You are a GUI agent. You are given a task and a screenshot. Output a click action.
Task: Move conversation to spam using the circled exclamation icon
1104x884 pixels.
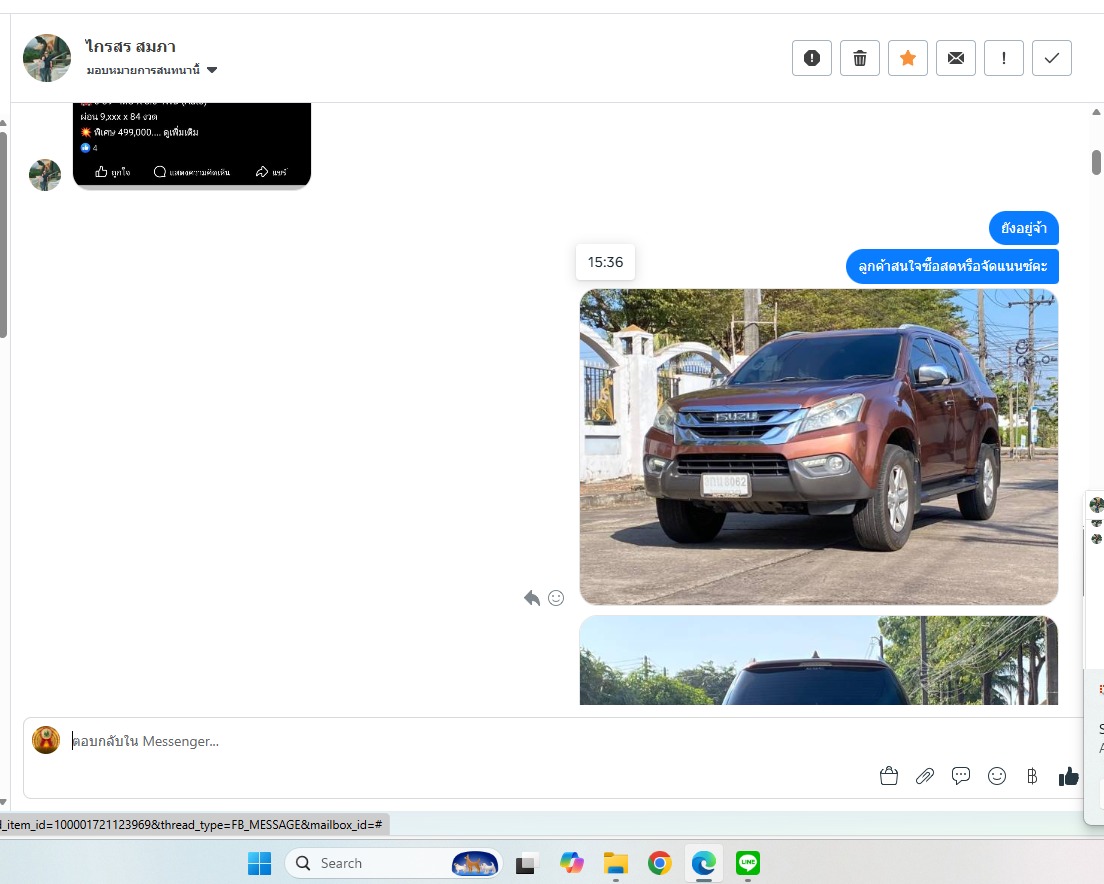click(x=812, y=58)
